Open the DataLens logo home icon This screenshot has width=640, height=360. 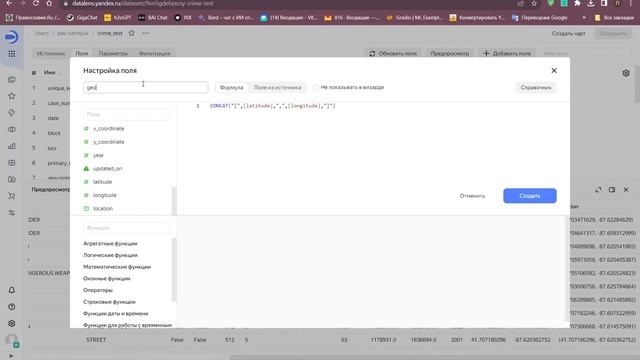[11, 37]
